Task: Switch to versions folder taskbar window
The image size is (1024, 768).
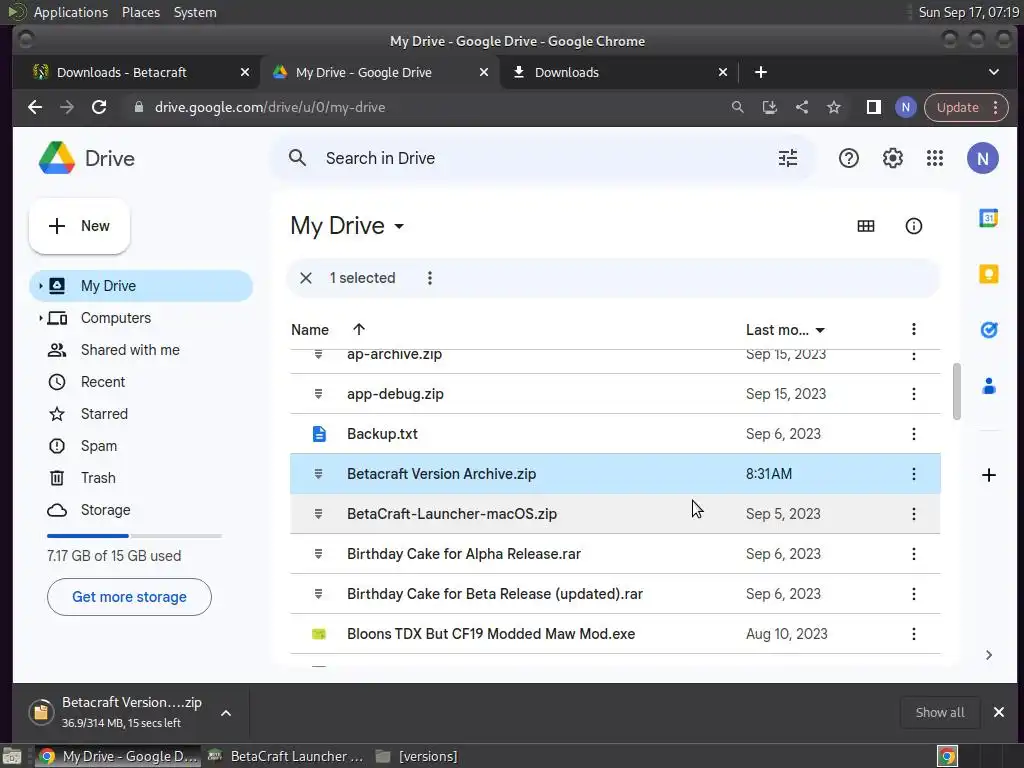Action: 417,756
